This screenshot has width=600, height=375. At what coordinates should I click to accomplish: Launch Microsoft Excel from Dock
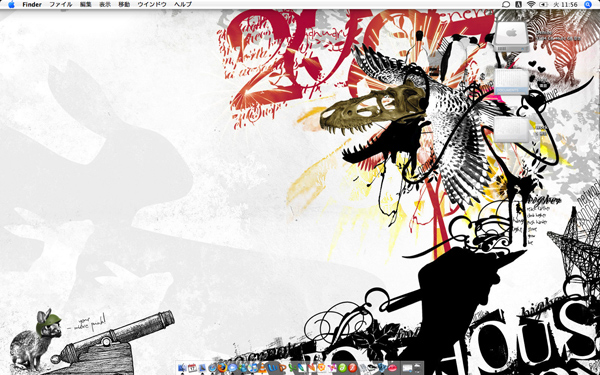tap(292, 368)
